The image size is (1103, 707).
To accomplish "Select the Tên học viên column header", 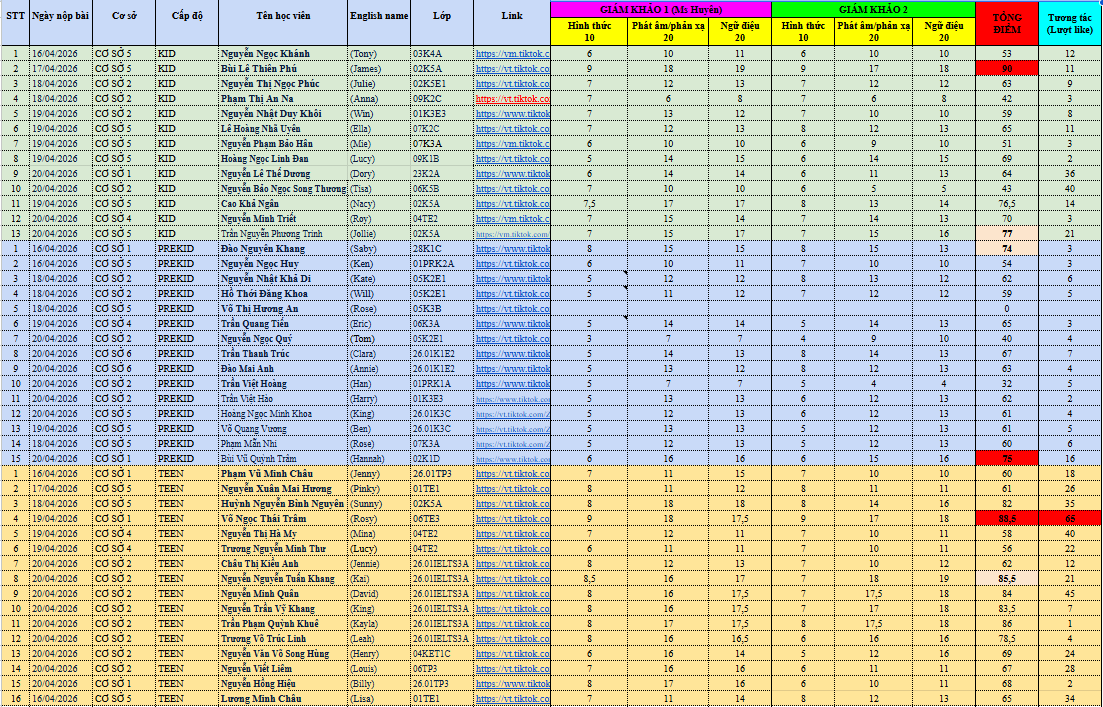I will tap(282, 17).
